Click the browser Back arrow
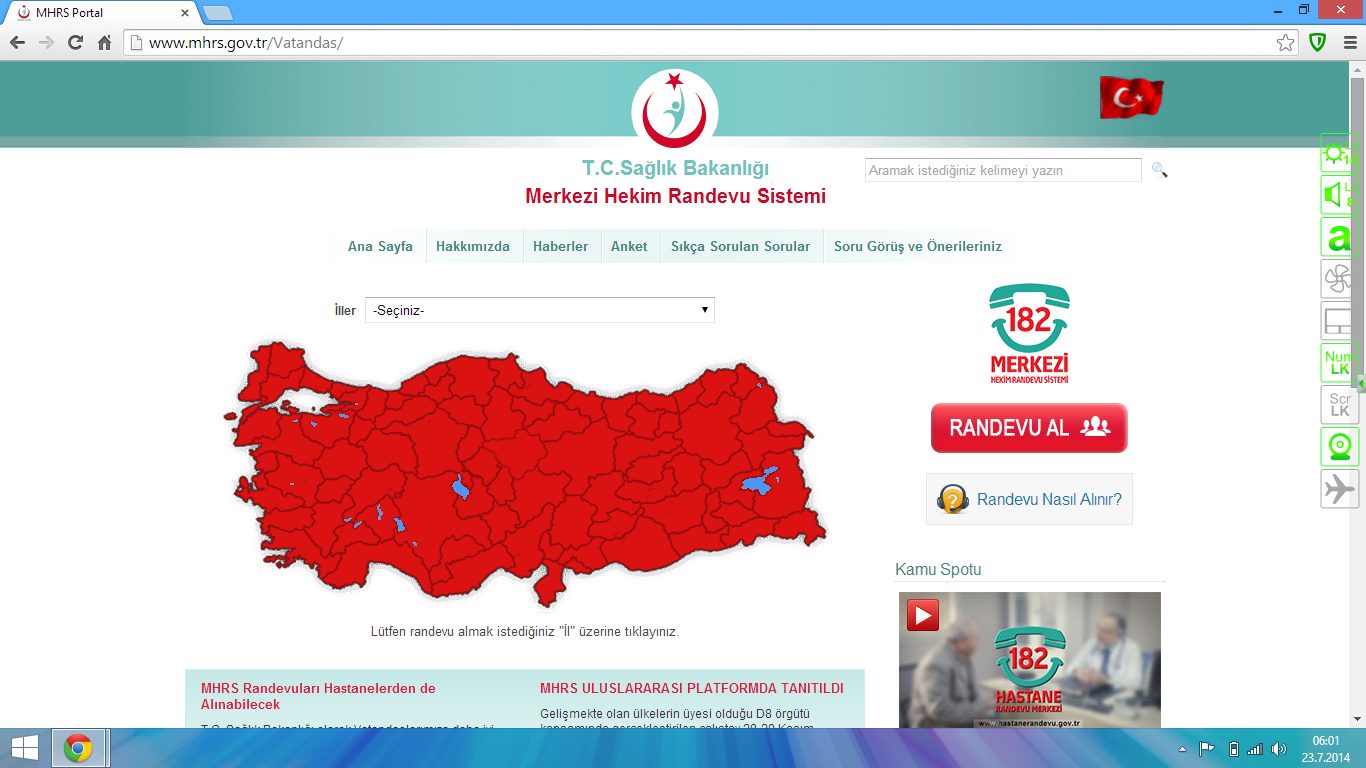This screenshot has width=1366, height=768. [17, 43]
